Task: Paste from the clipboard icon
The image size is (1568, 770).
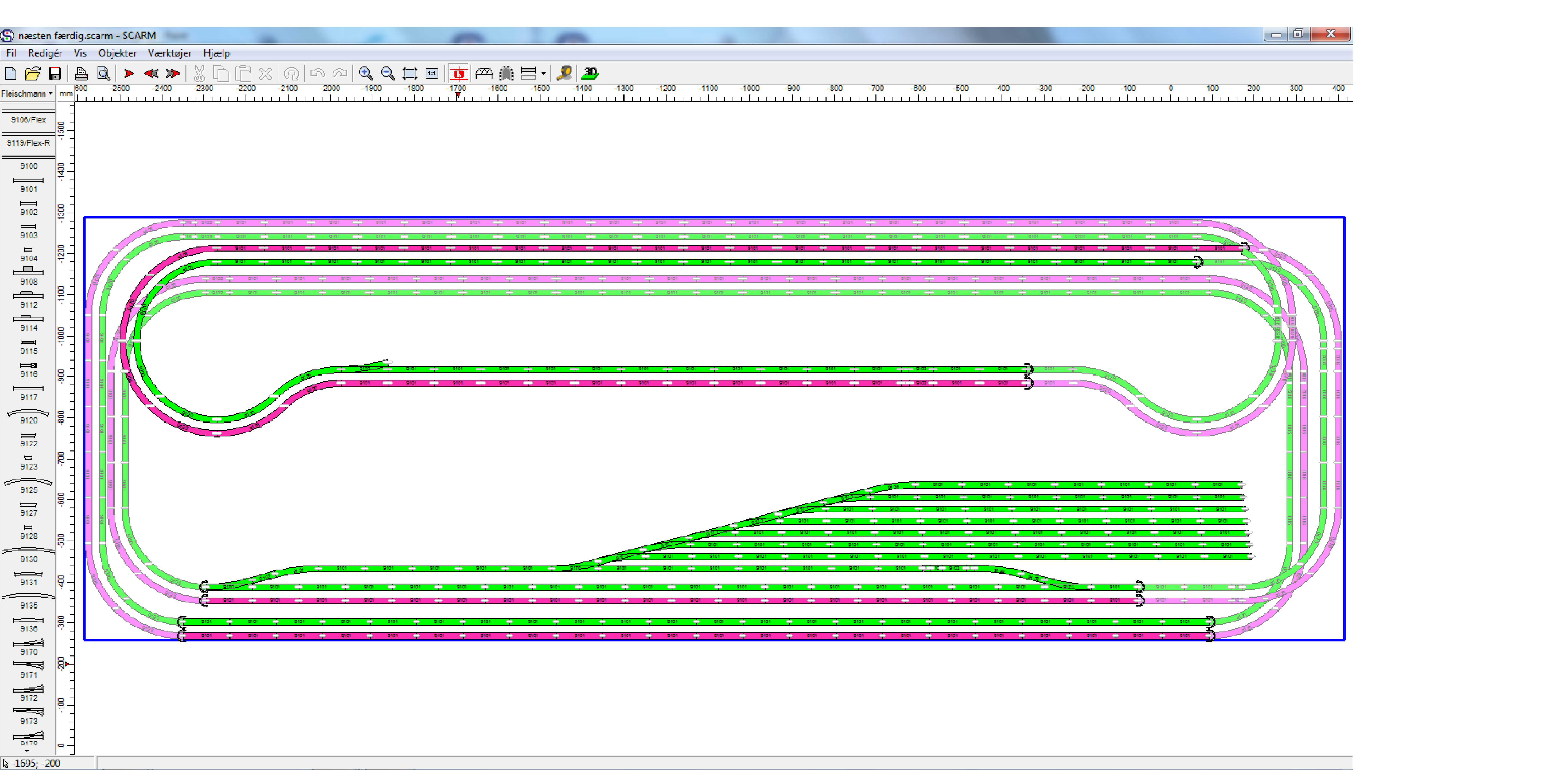Action: point(244,74)
